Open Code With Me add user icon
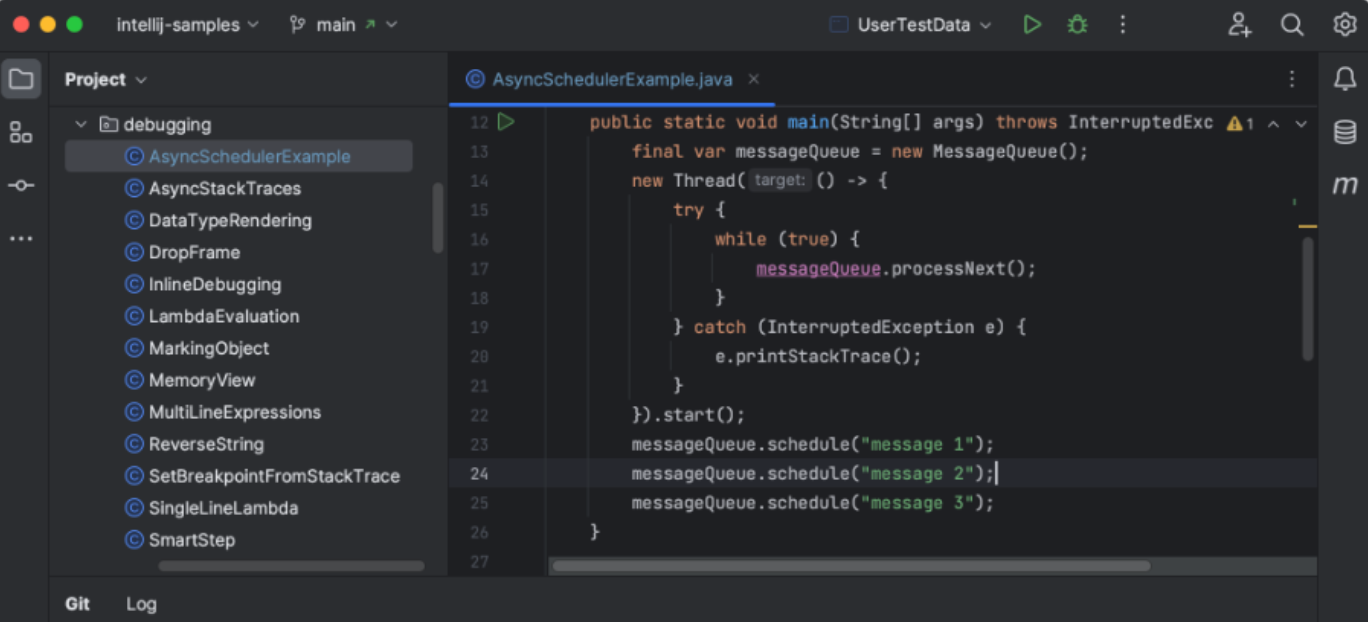The width and height of the screenshot is (1368, 622). (1240, 25)
